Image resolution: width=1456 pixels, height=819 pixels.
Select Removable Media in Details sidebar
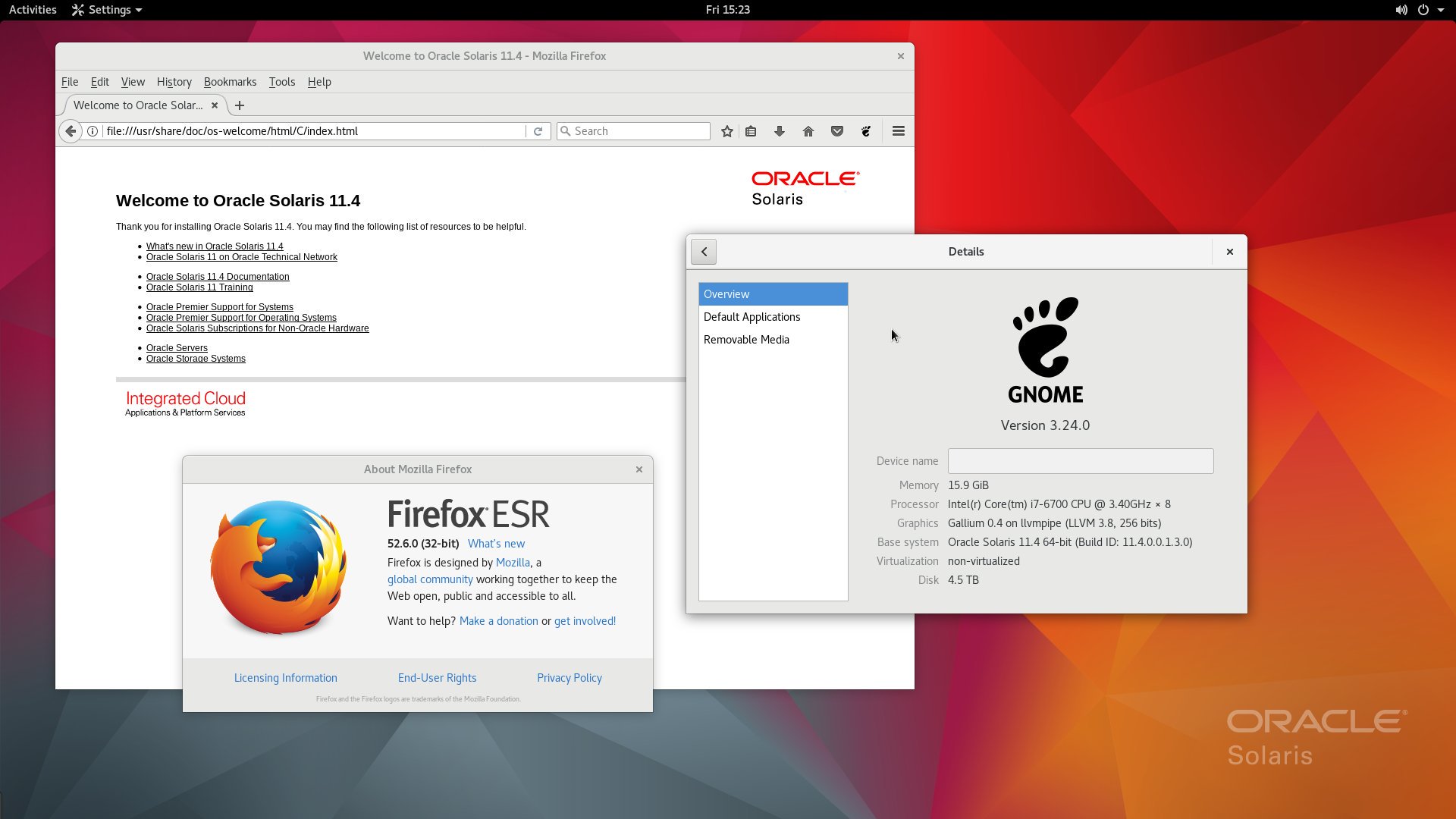[773, 340]
